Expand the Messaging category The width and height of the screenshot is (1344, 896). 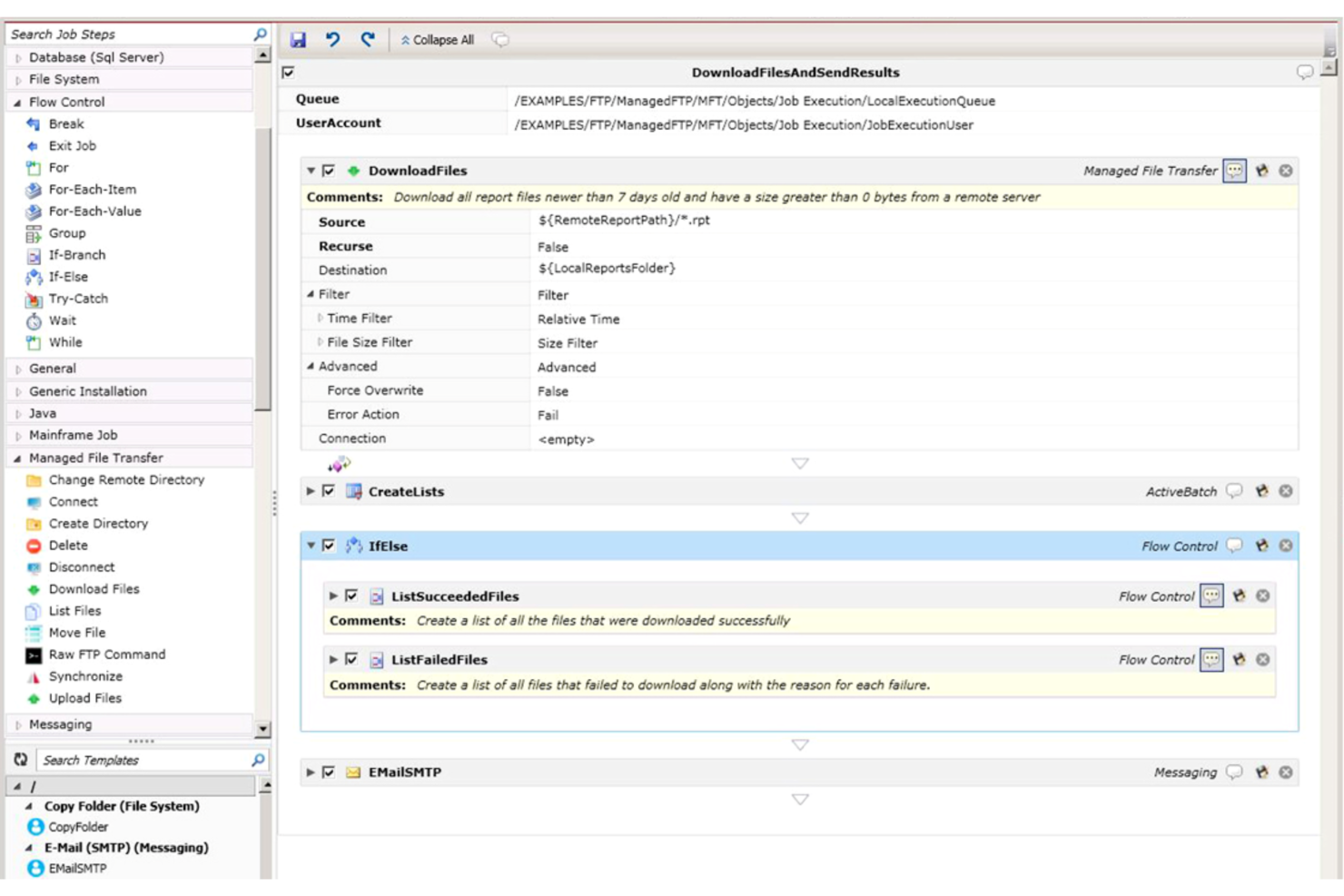[x=18, y=724]
